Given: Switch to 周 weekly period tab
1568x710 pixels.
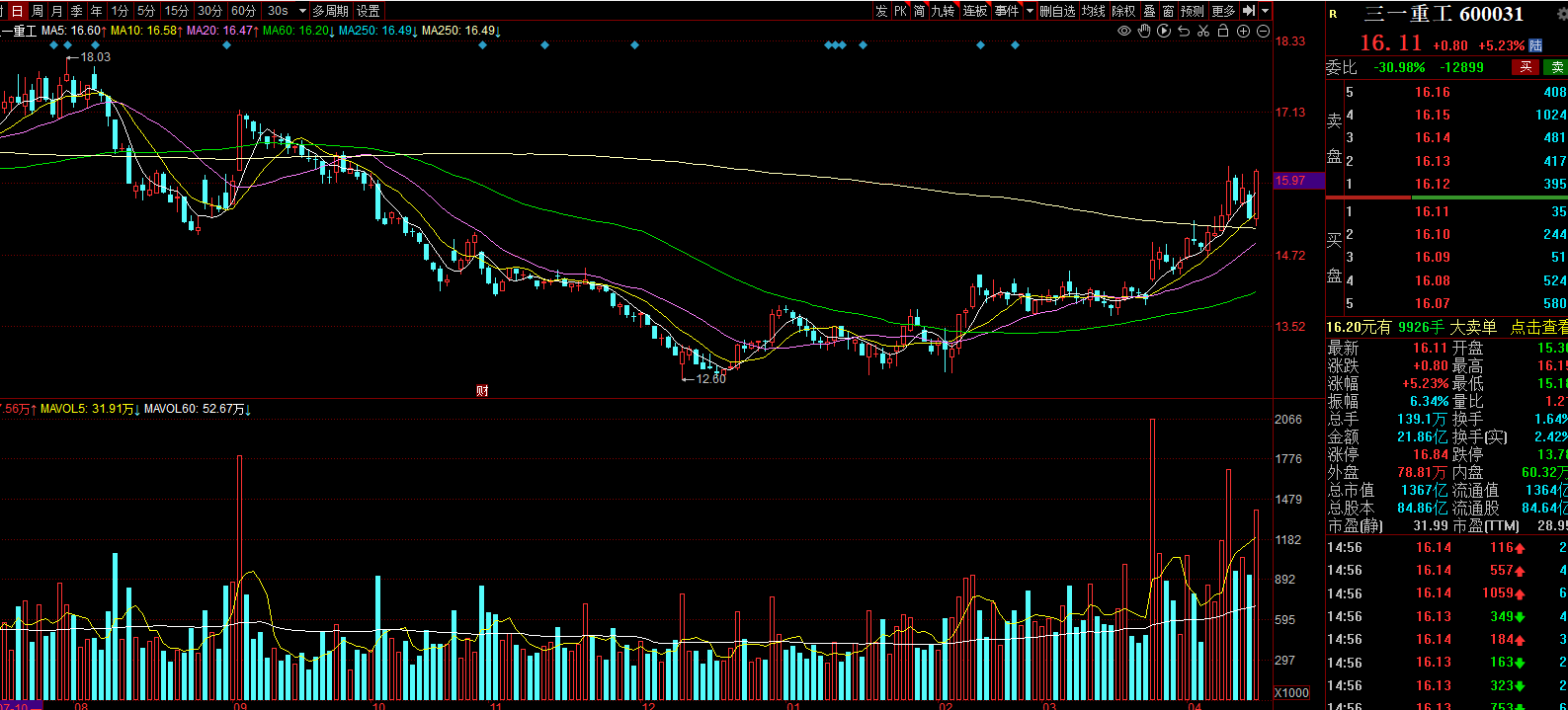Looking at the screenshot, I should coord(37,11).
